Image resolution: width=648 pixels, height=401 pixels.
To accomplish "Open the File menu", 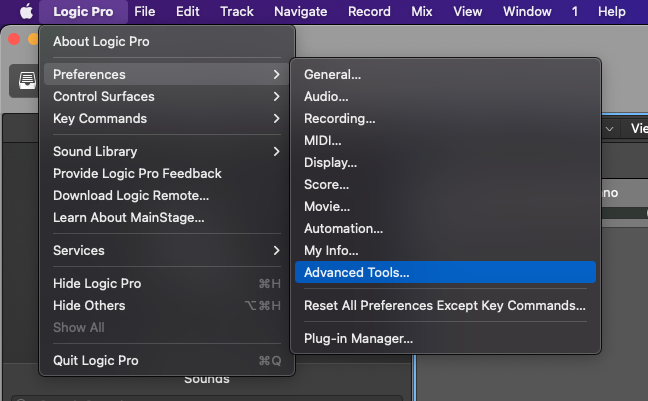I will pos(145,12).
